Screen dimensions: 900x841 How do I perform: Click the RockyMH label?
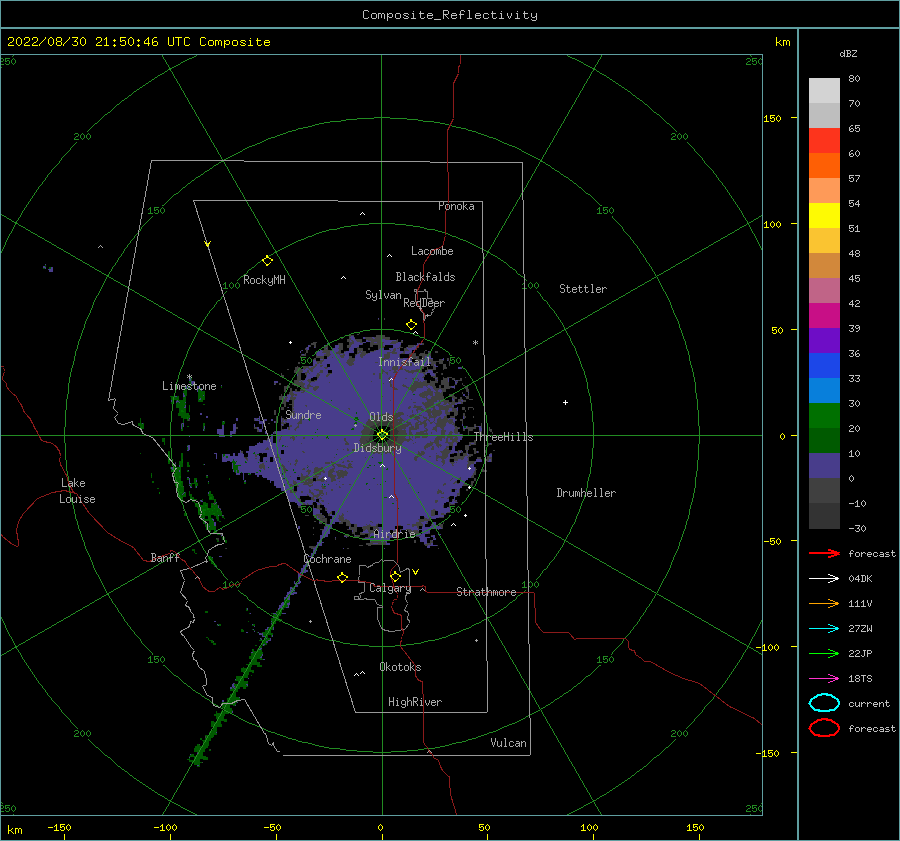(264, 280)
